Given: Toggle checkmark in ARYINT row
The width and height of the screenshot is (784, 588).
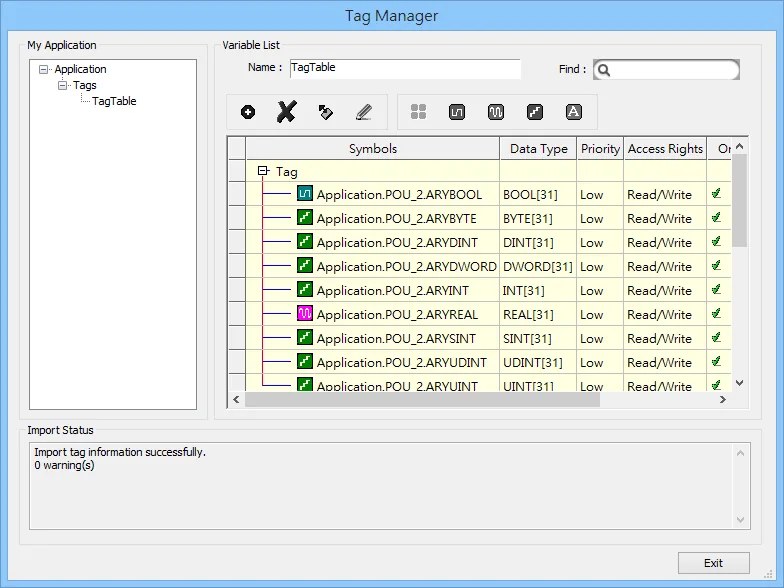Looking at the screenshot, I should (716, 289).
